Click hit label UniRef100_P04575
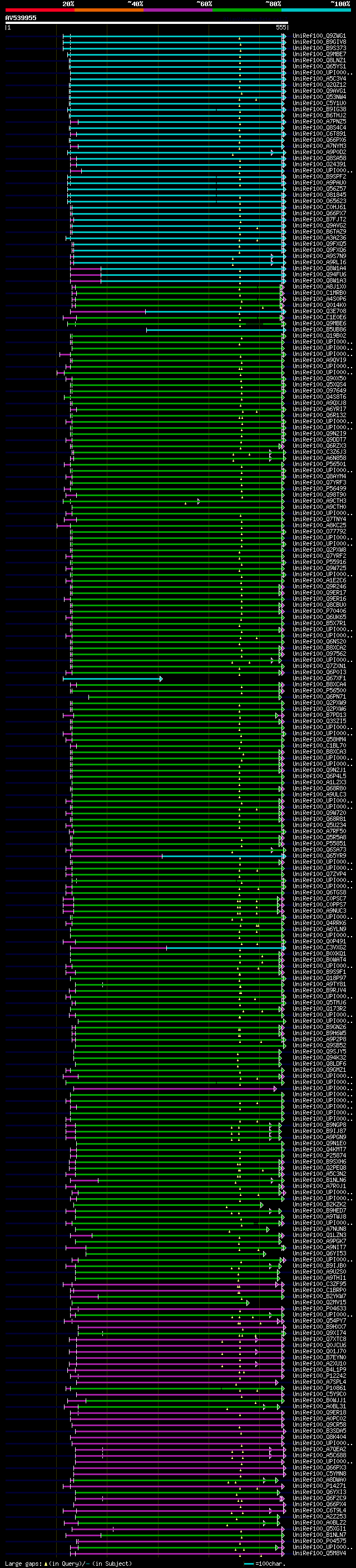356x1568 pixels. [x=319, y=1541]
